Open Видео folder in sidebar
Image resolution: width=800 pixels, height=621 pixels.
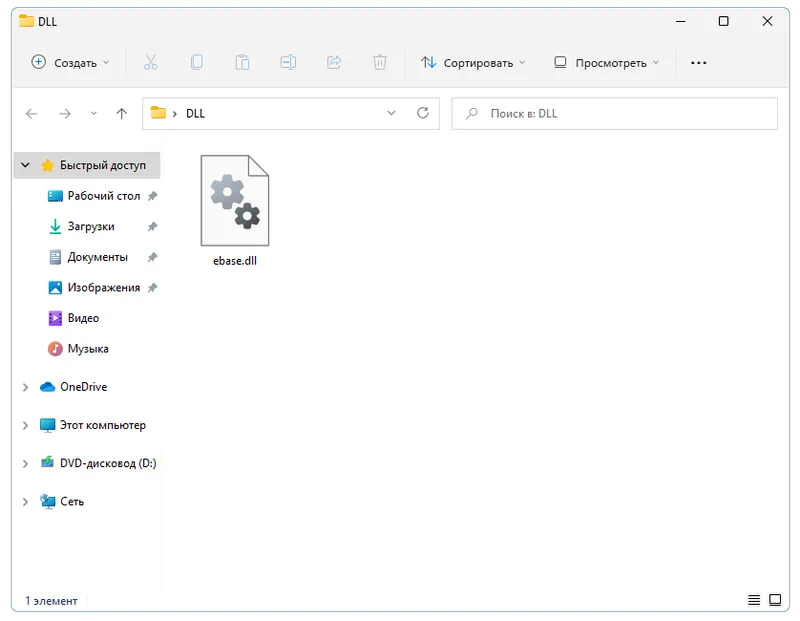(x=83, y=318)
